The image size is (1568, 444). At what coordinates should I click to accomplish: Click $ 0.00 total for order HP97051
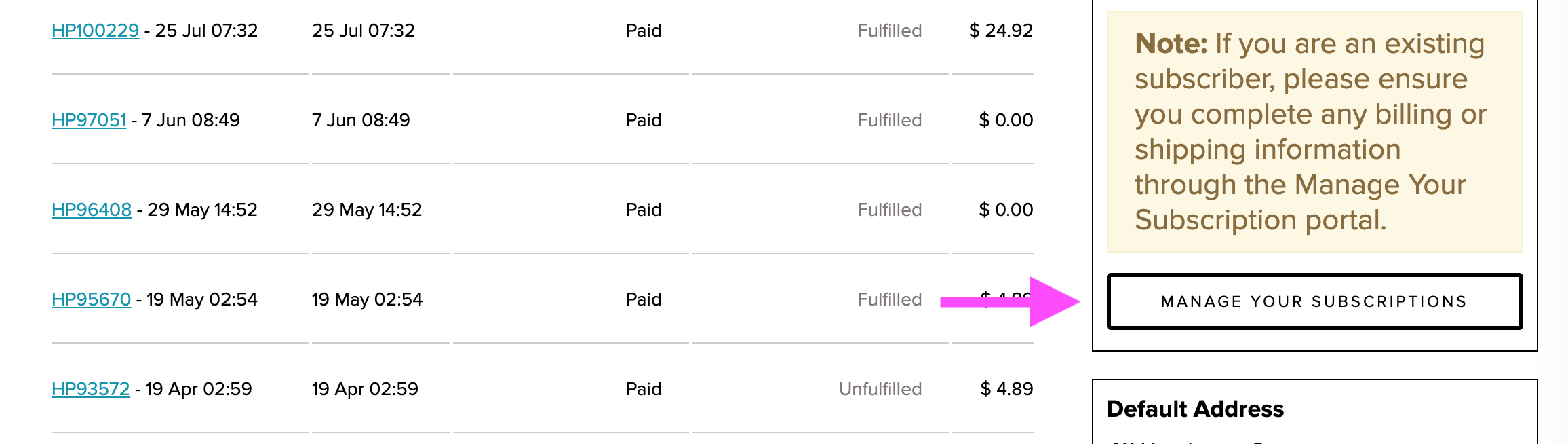coord(1006,120)
